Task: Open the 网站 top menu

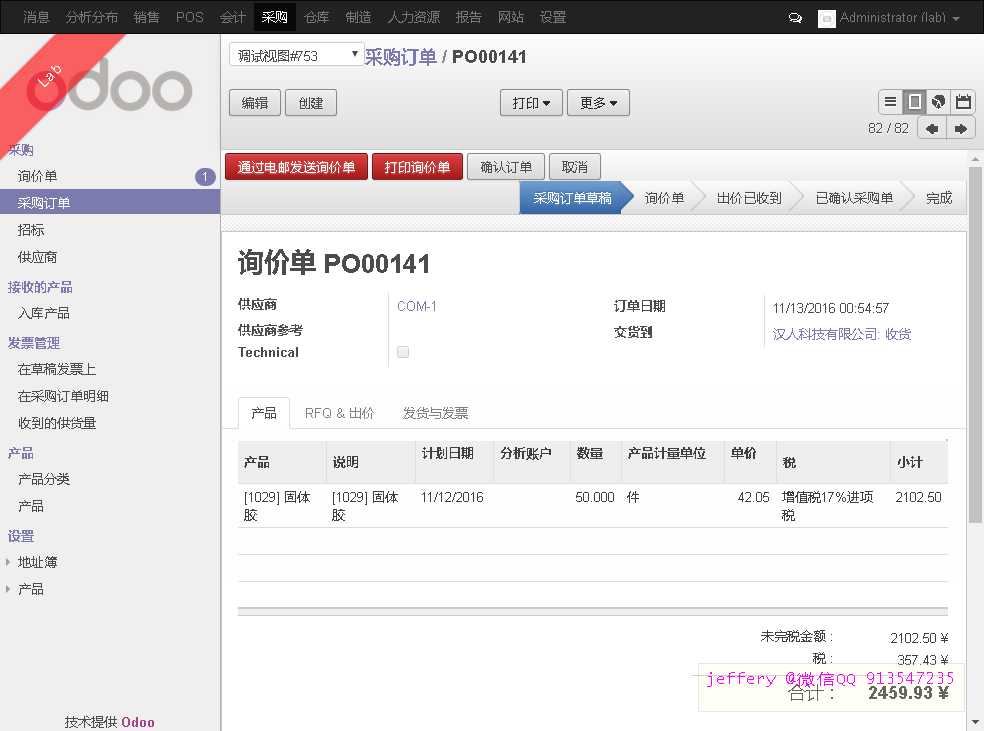Action: point(510,17)
